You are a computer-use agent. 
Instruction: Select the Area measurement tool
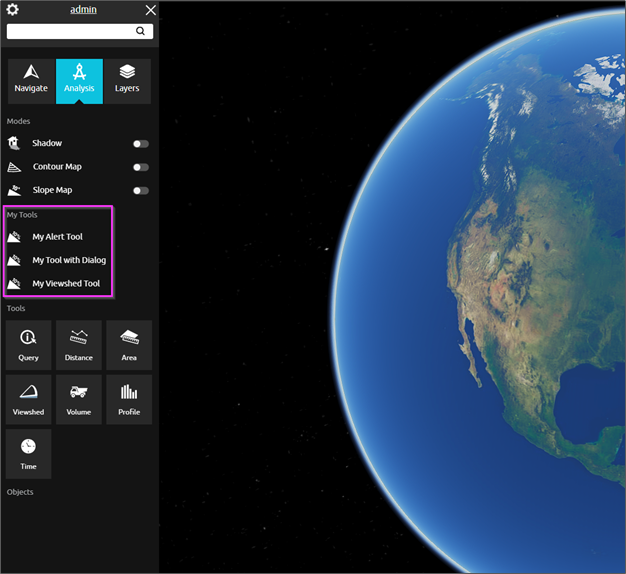pyautogui.click(x=129, y=345)
